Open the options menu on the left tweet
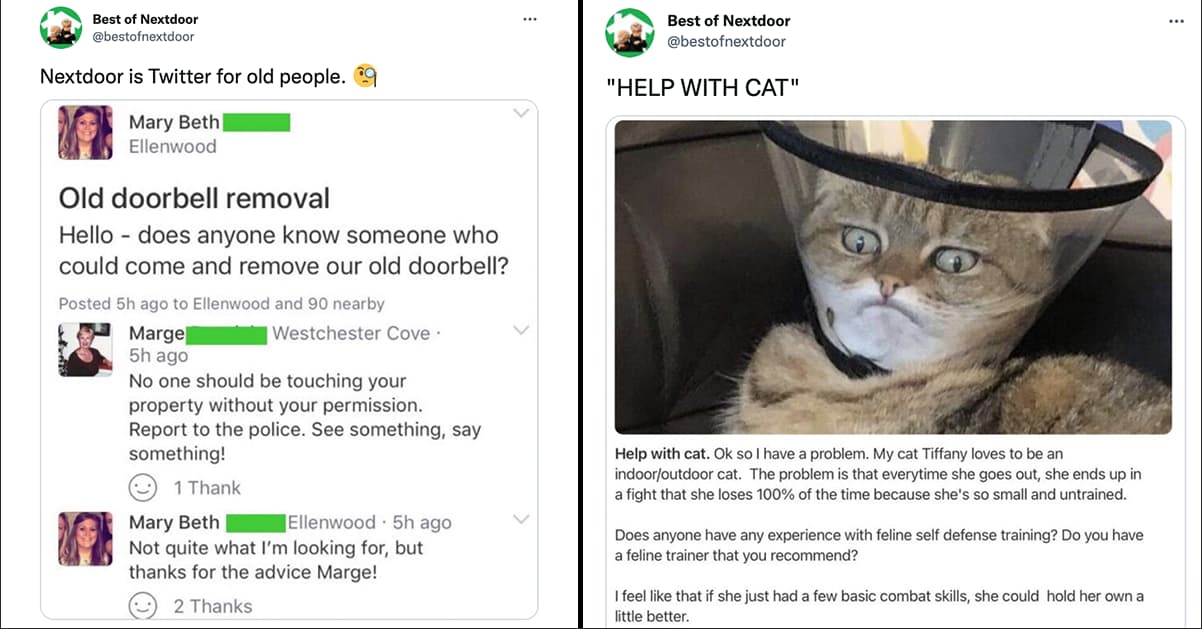This screenshot has width=1202, height=629. tap(529, 18)
